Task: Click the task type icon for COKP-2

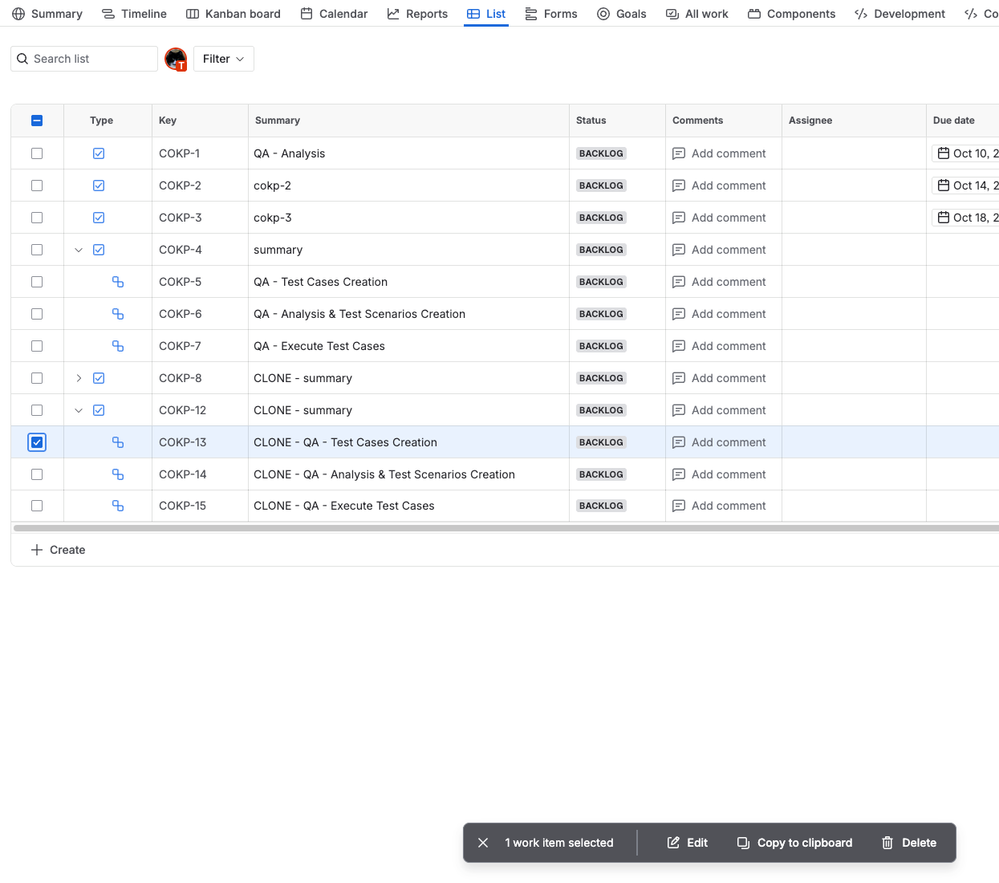Action: coord(99,185)
